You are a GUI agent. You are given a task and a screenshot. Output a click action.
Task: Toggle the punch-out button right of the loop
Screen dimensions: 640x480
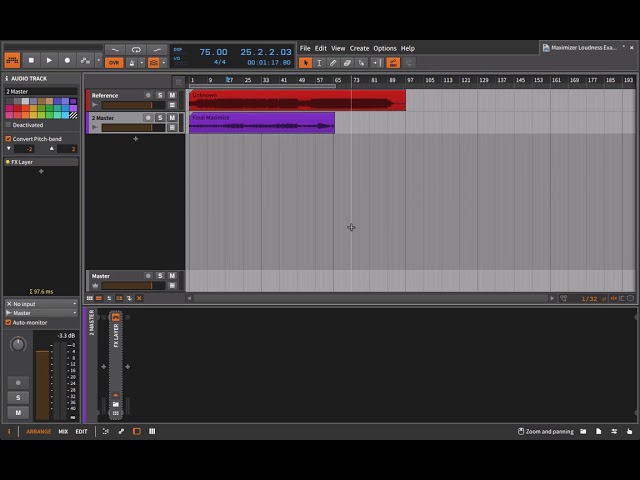157,50
